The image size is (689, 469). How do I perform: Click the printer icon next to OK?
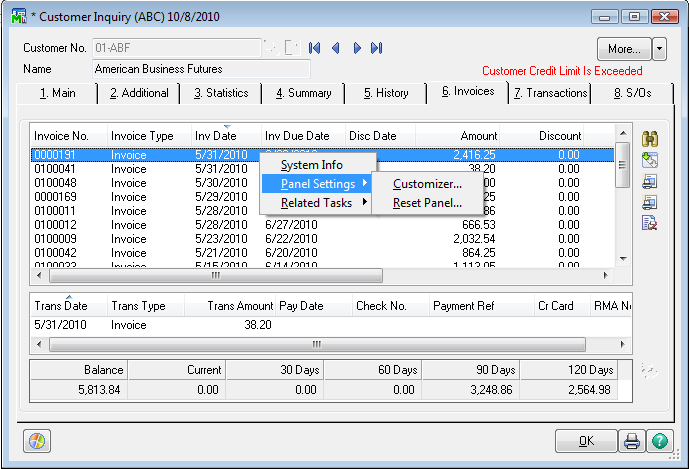pyautogui.click(x=632, y=441)
